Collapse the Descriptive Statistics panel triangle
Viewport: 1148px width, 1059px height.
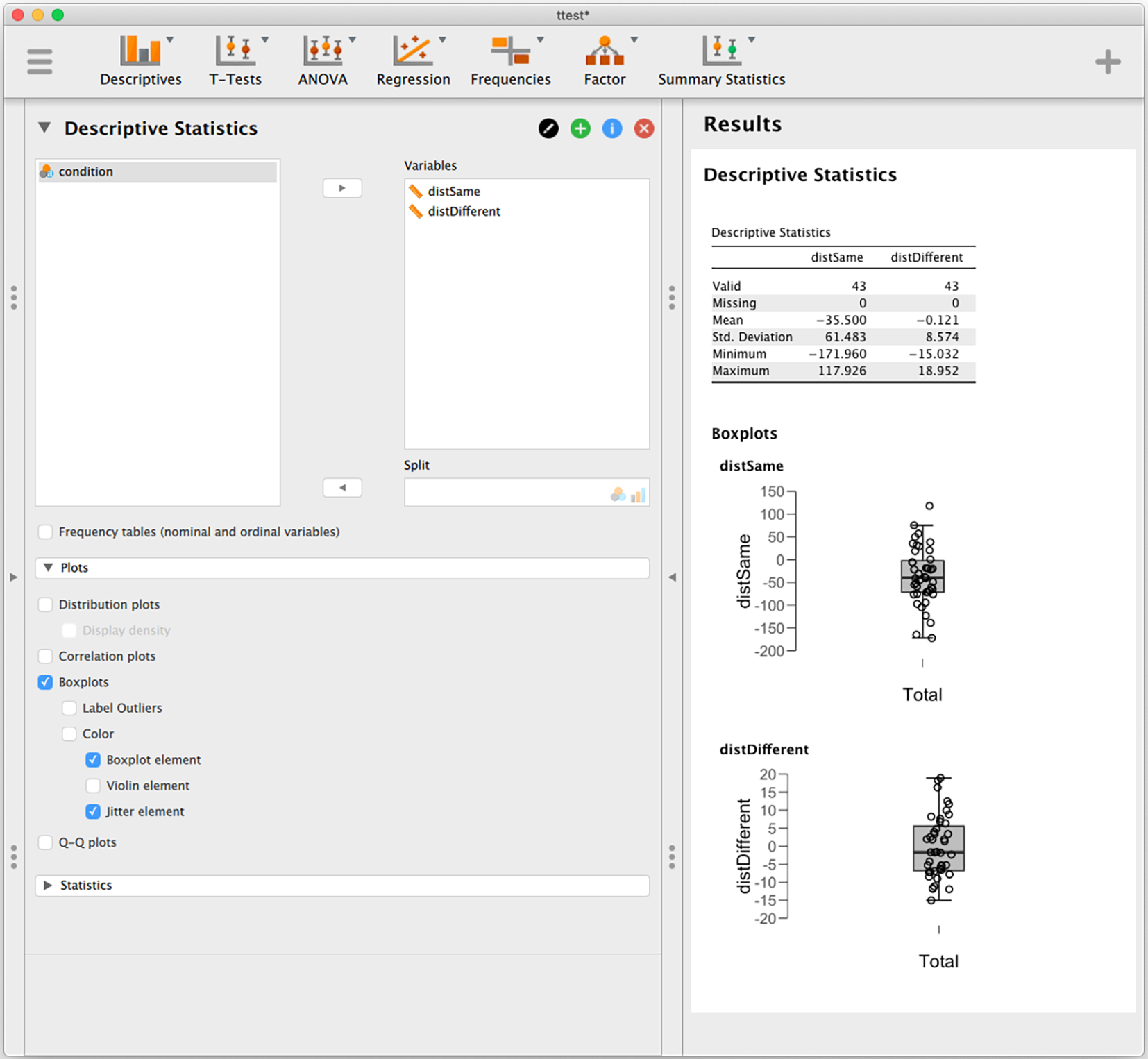[x=44, y=128]
